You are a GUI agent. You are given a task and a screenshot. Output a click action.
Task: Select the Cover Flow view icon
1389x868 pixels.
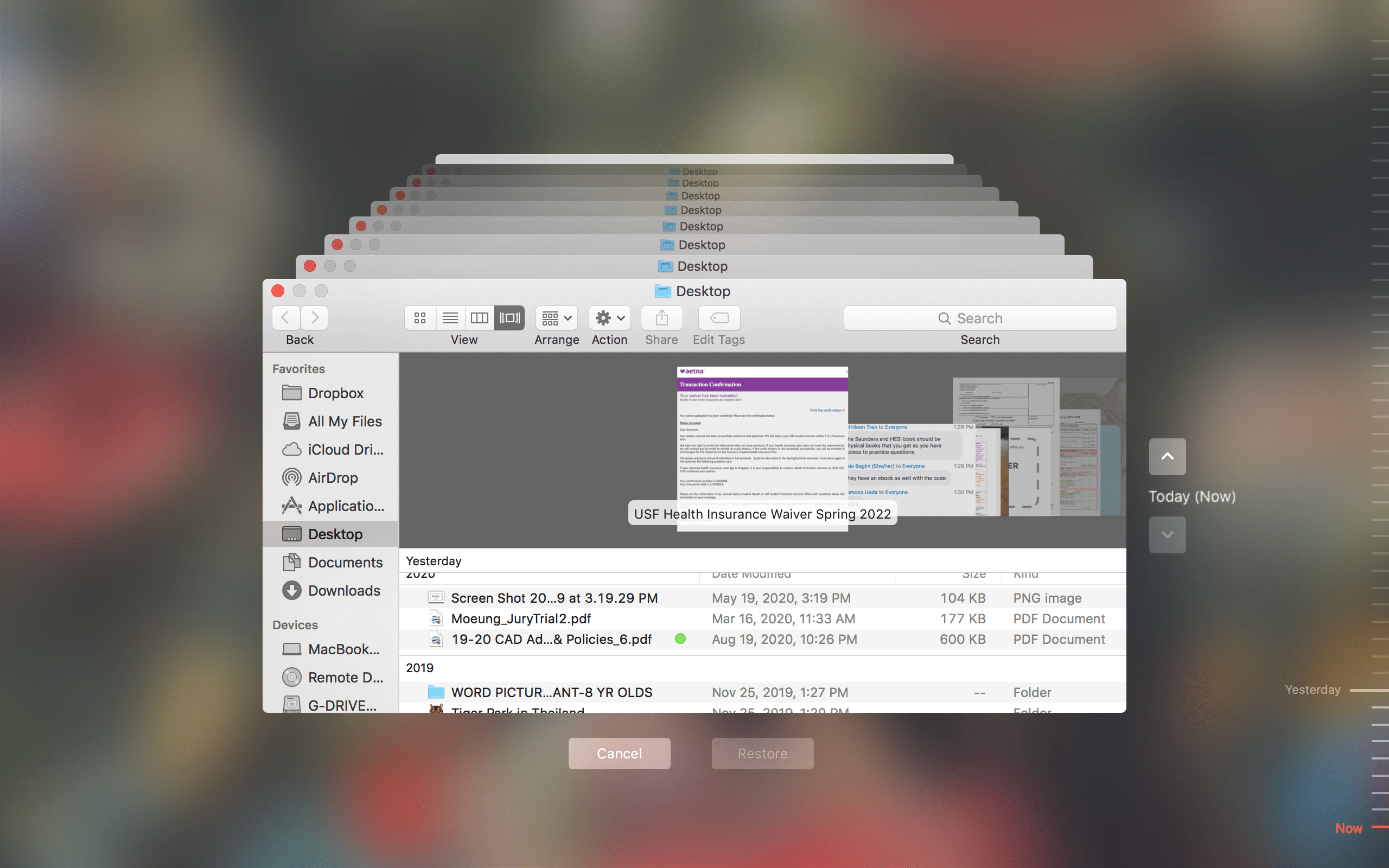tap(509, 317)
